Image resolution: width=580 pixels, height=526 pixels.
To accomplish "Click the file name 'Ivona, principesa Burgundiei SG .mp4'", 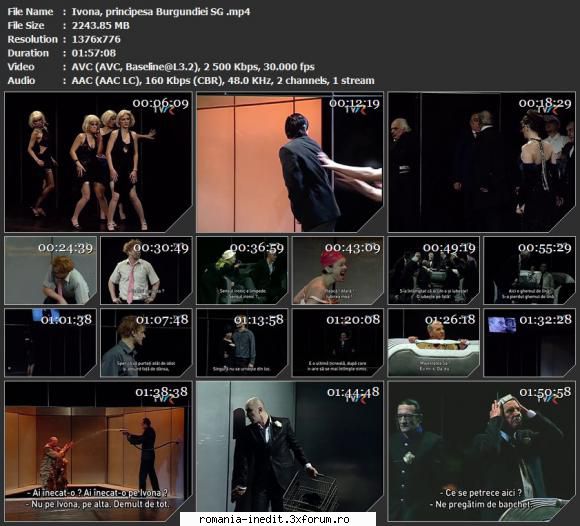I will (161, 12).
